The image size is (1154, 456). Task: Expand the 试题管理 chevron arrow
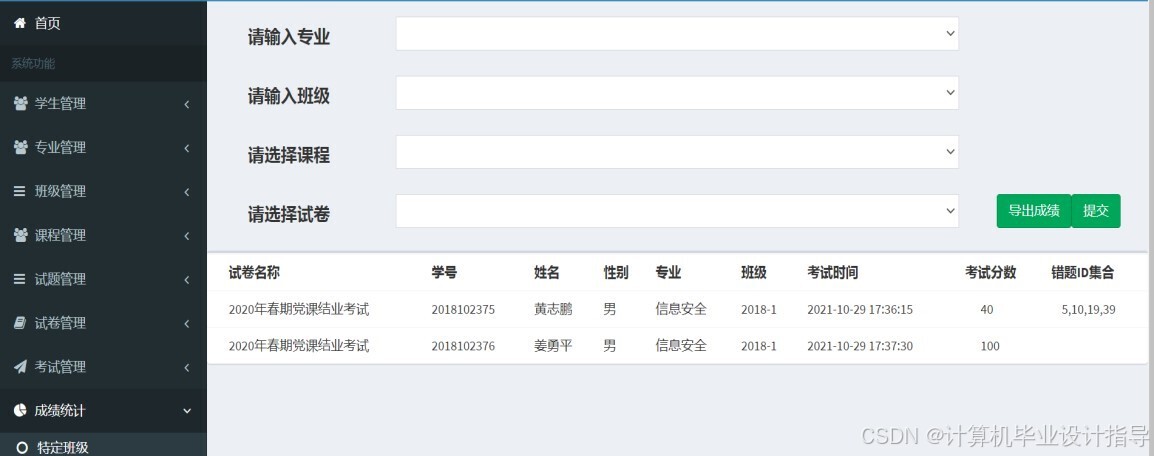(x=187, y=279)
